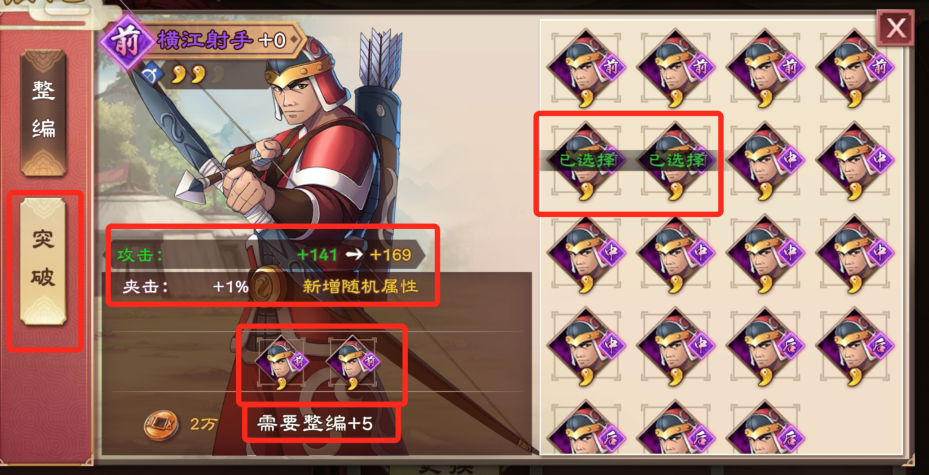This screenshot has width=929, height=475.
Task: Tap the purple 前 badge beside 横江射手
Action: [x=125, y=44]
